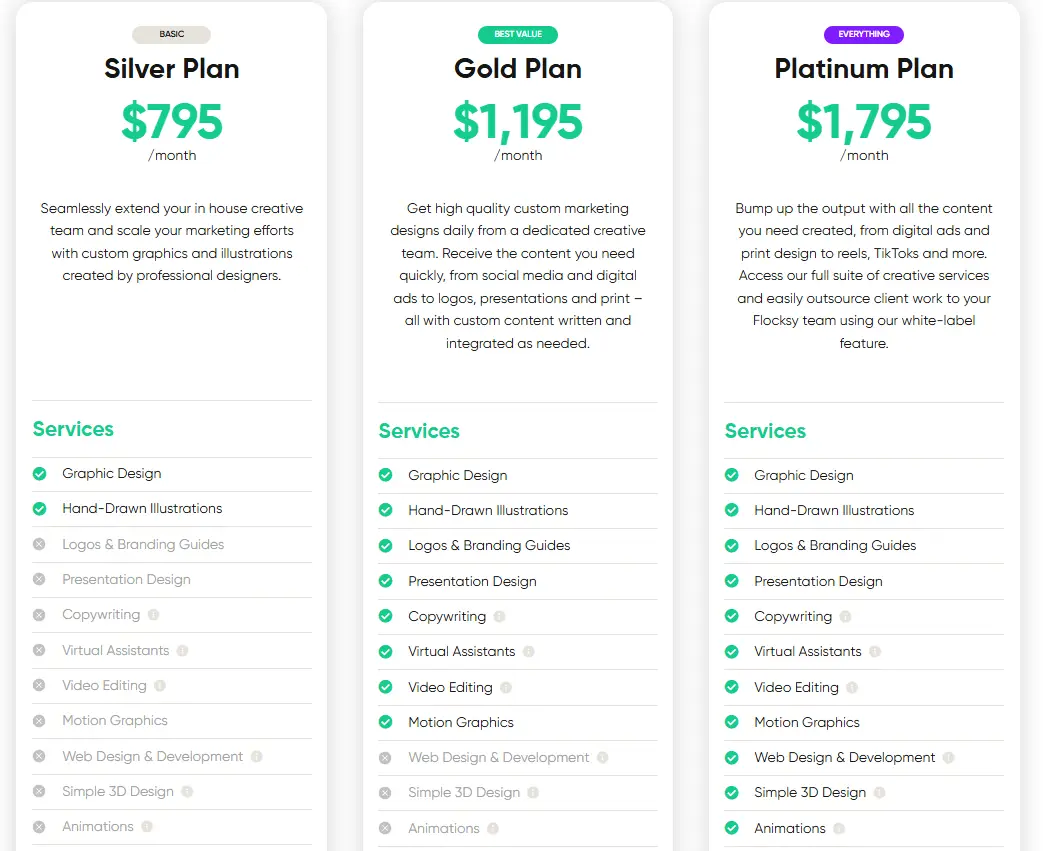Click Presentation Design in the Platinum Plan list

click(x=818, y=581)
